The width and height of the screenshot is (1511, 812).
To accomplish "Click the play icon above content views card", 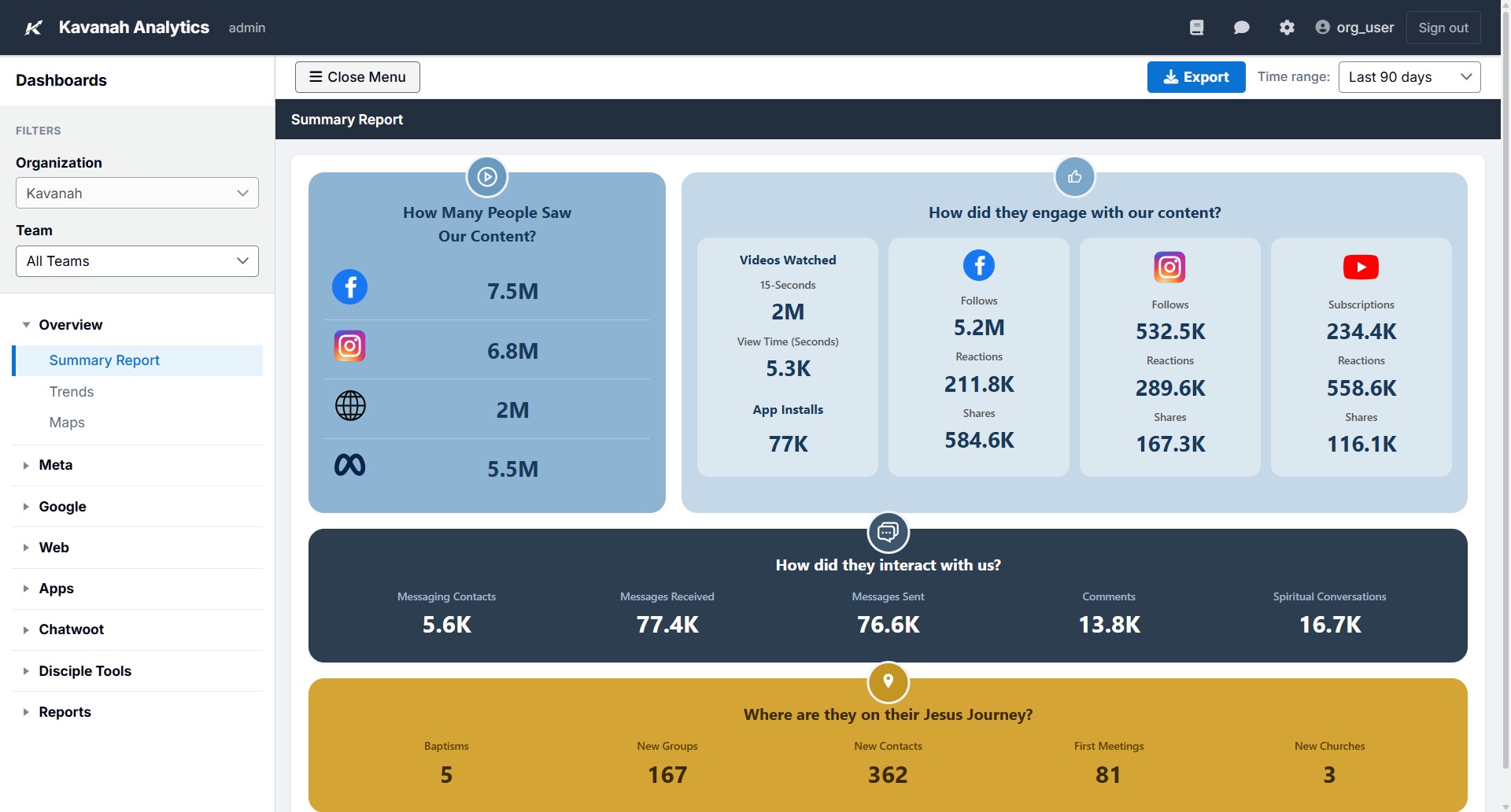I will point(487,176).
